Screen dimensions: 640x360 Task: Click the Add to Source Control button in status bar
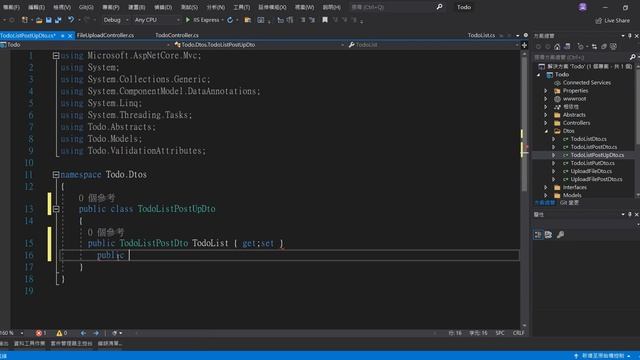point(602,356)
